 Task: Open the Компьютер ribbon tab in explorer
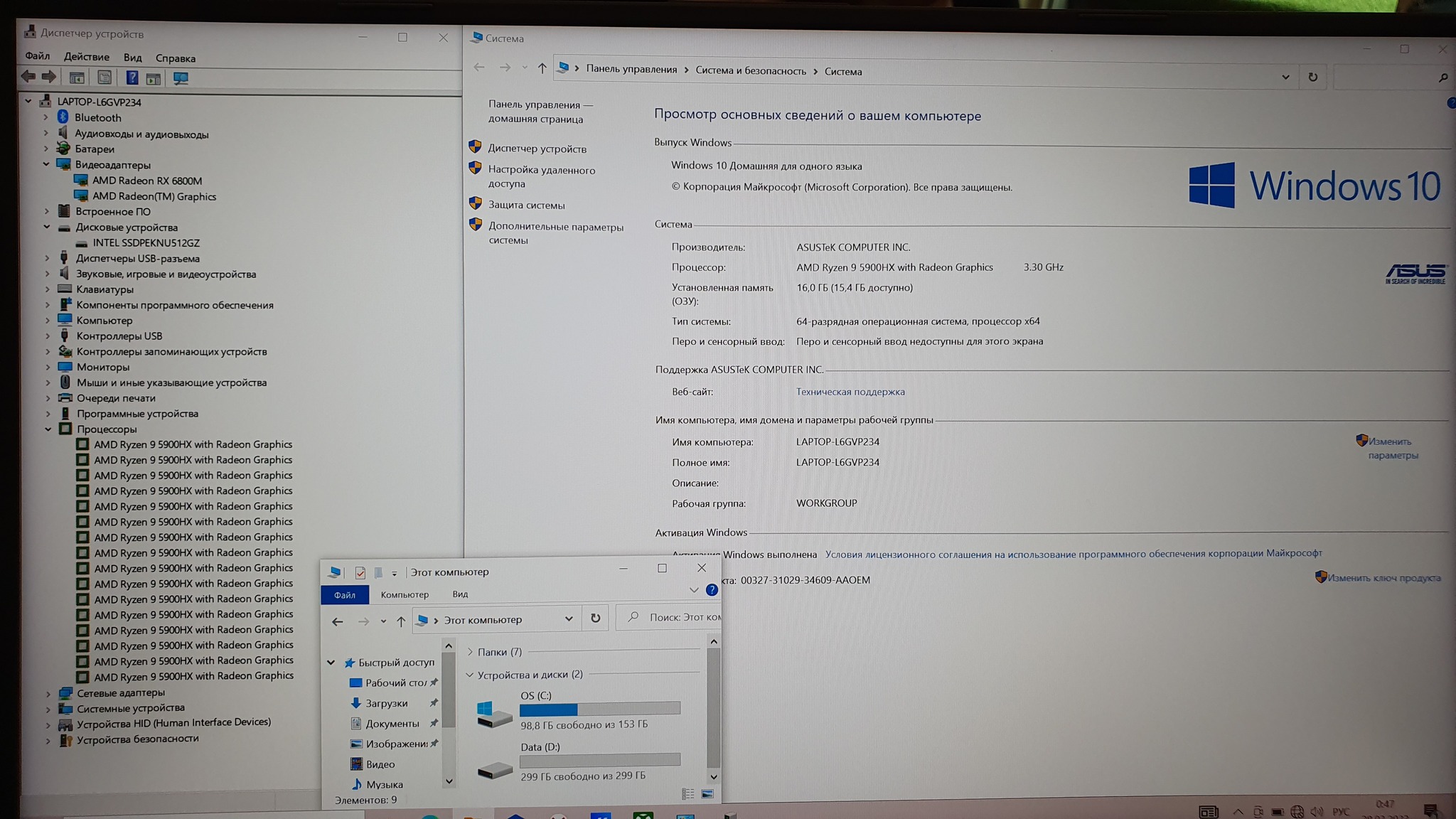405,594
